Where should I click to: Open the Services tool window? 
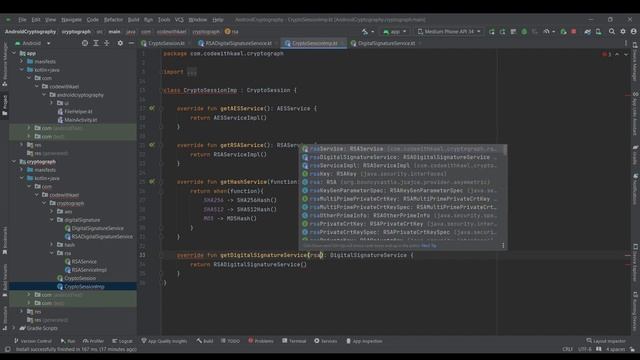click(325, 341)
